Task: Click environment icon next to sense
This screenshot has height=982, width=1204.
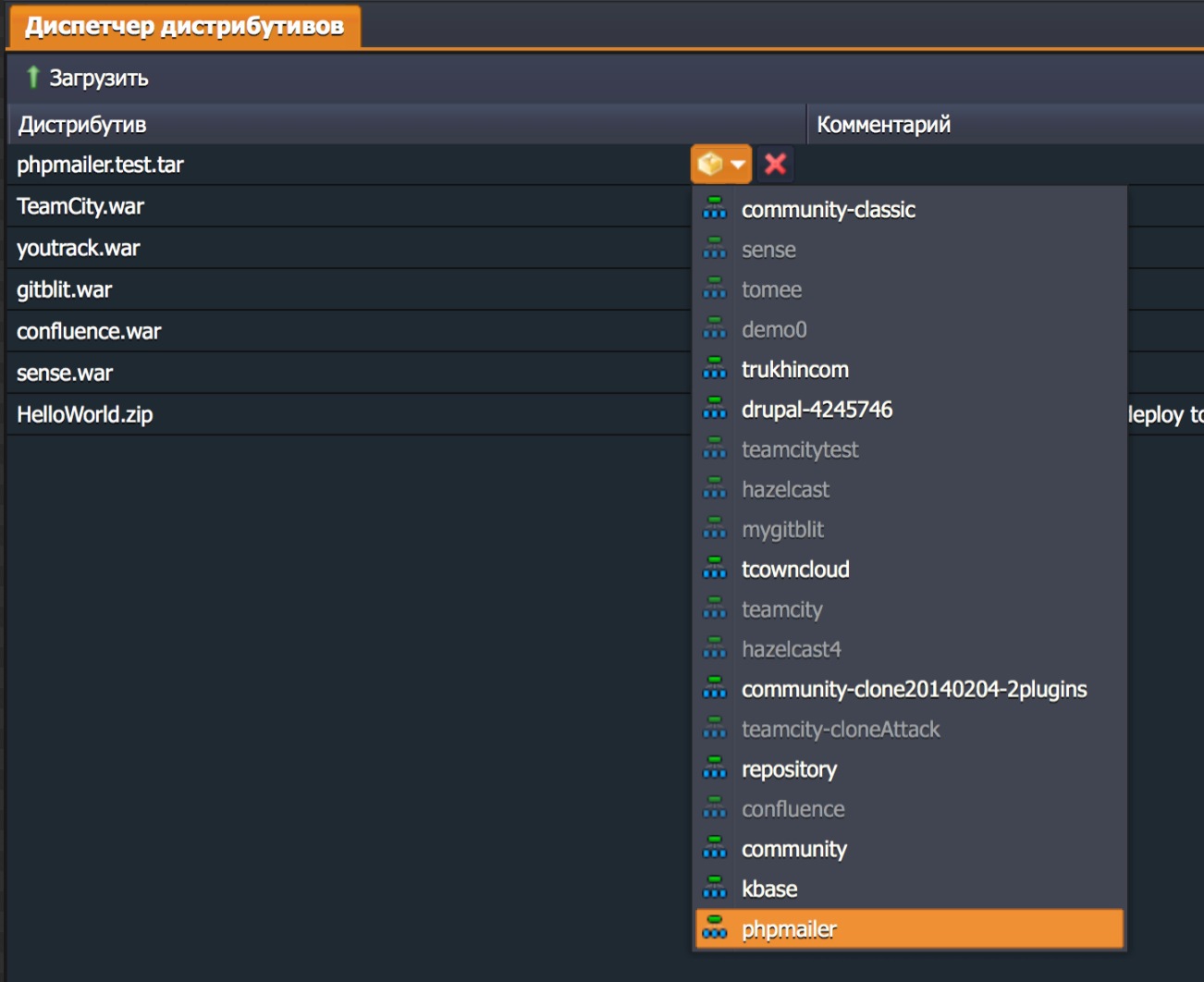Action: [715, 248]
